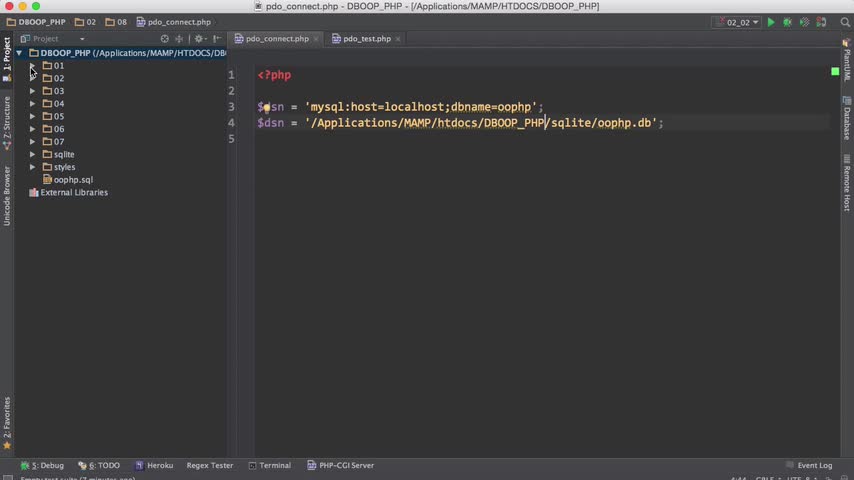The image size is (854, 480).
Task: Open the 02_02 run configuration dropdown
Action: pyautogui.click(x=737, y=22)
